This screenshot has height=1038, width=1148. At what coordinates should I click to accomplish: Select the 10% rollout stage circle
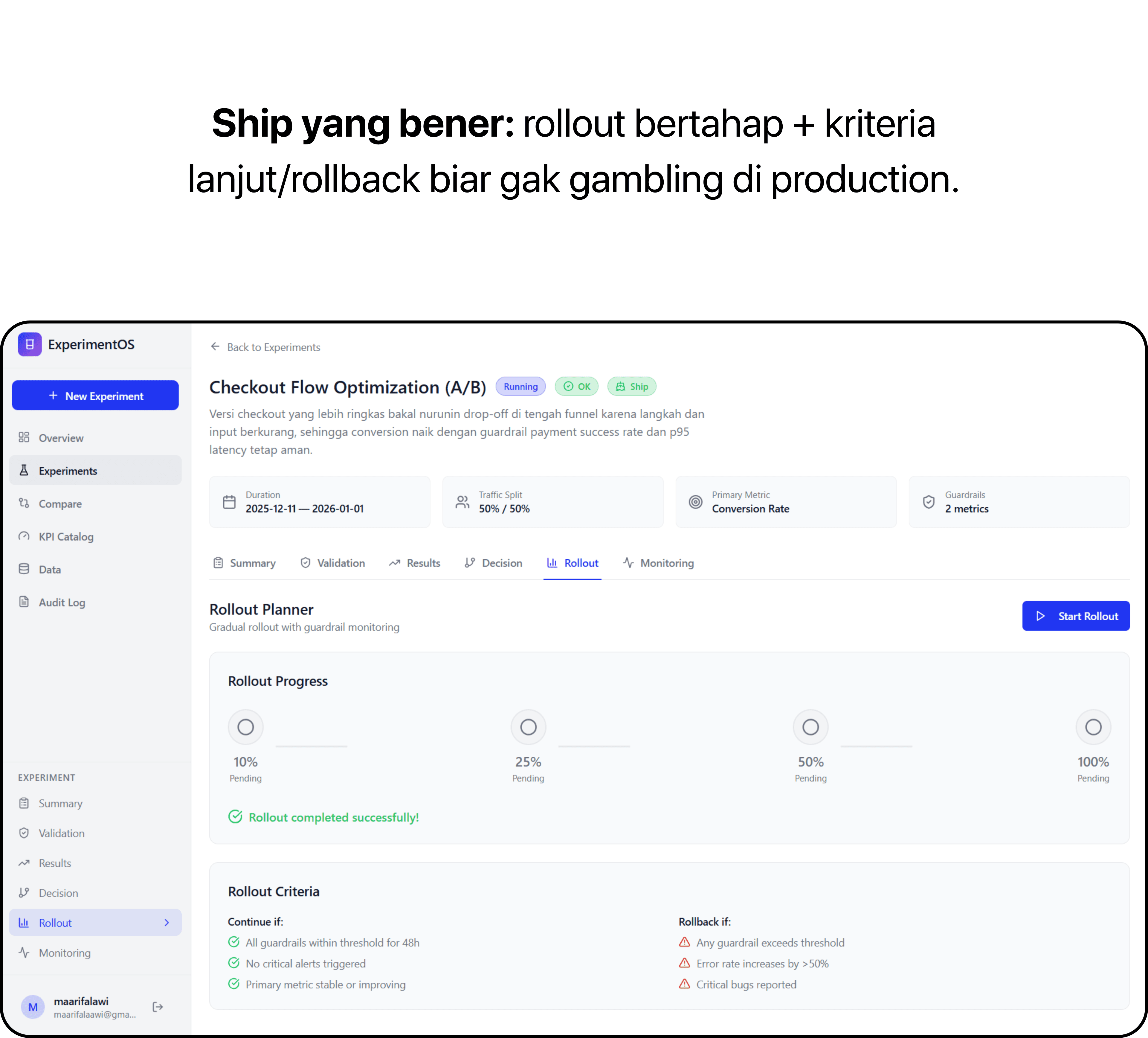click(x=245, y=727)
